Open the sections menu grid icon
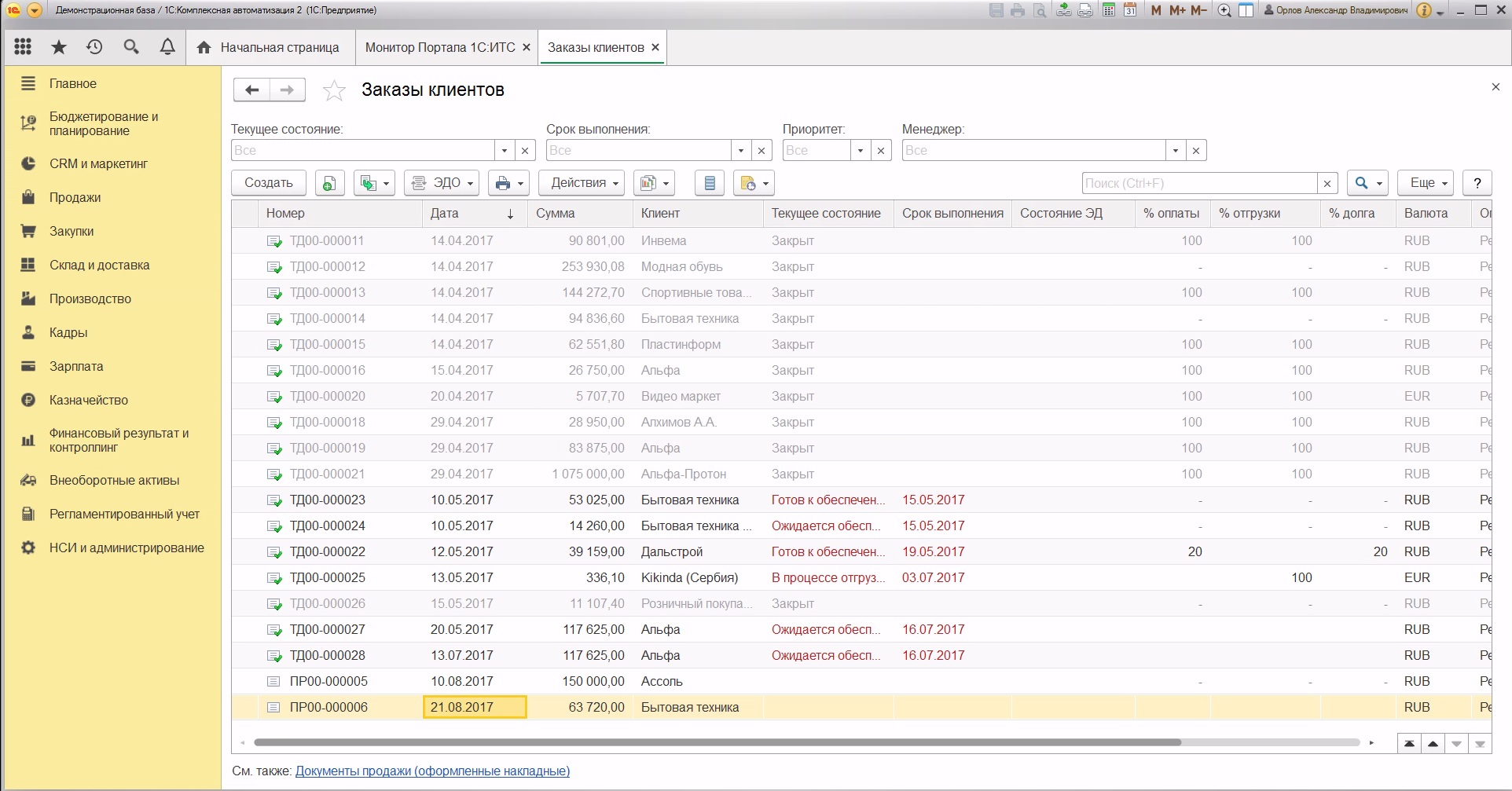The width and height of the screenshot is (1512, 791). coord(23,47)
